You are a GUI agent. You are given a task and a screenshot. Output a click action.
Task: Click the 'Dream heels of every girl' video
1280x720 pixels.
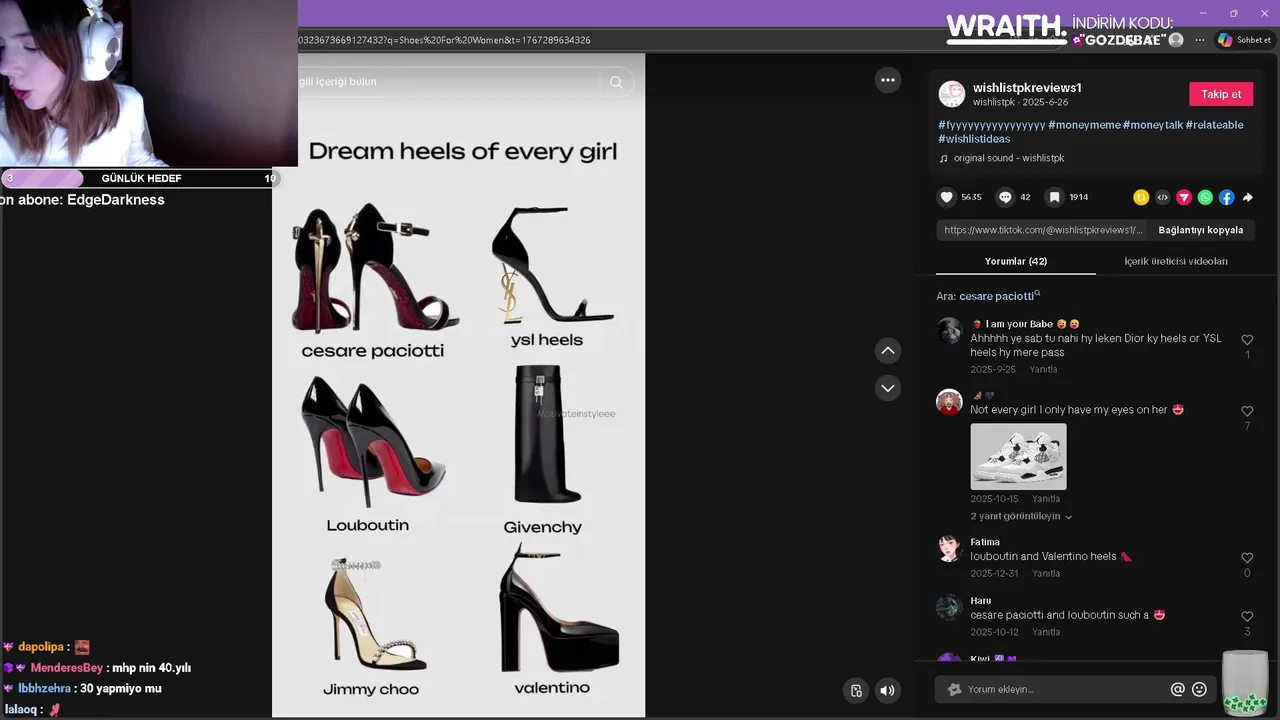coord(458,385)
